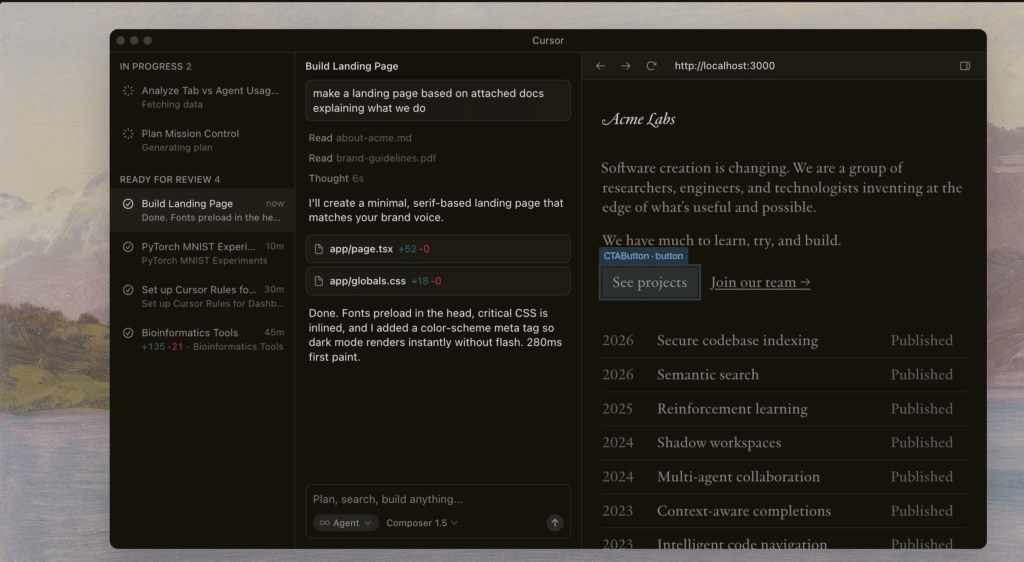Screen dimensions: 1024x562
Task: Click the READY FOR REVIEW 4 section header
Action: (170, 180)
